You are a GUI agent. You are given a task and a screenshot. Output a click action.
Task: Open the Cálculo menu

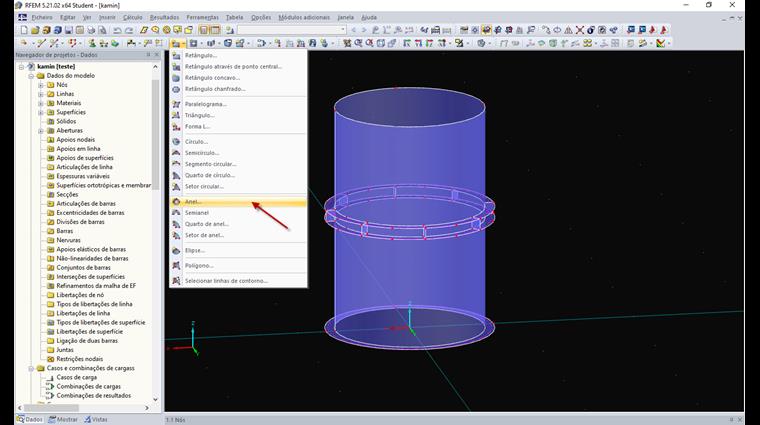[x=132, y=17]
